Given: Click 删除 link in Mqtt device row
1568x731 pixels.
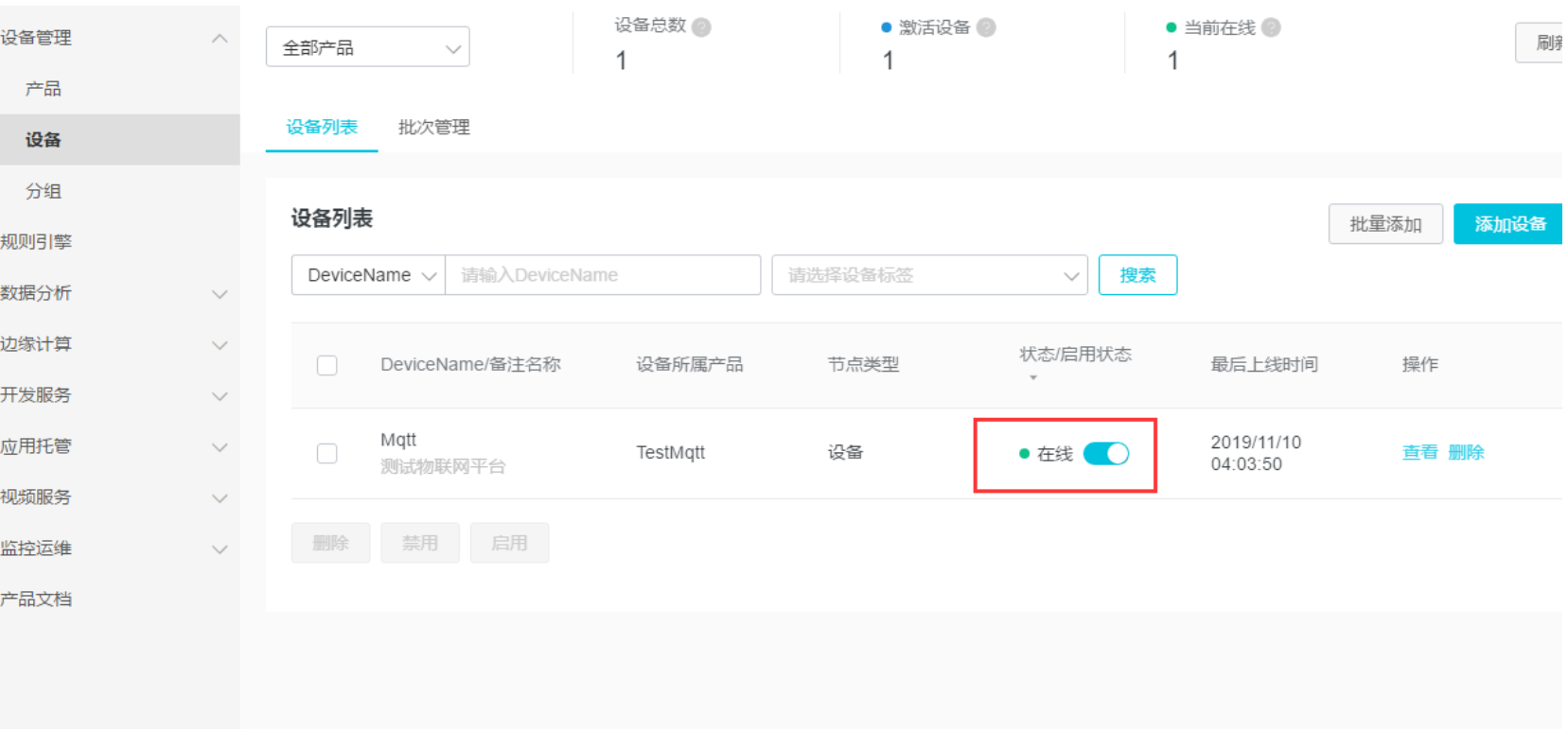Looking at the screenshot, I should point(1466,453).
